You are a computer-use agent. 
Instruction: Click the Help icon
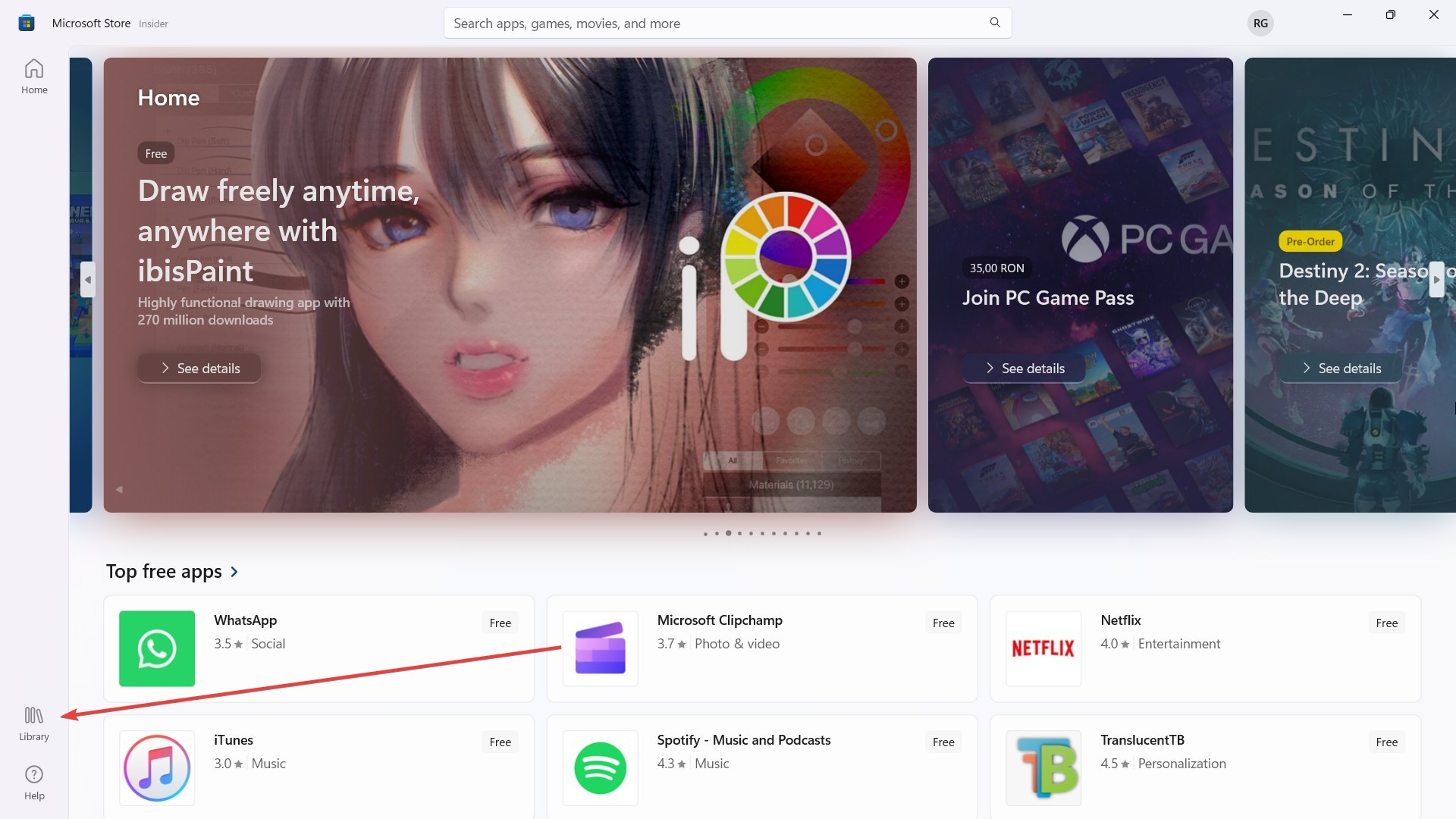(x=34, y=775)
